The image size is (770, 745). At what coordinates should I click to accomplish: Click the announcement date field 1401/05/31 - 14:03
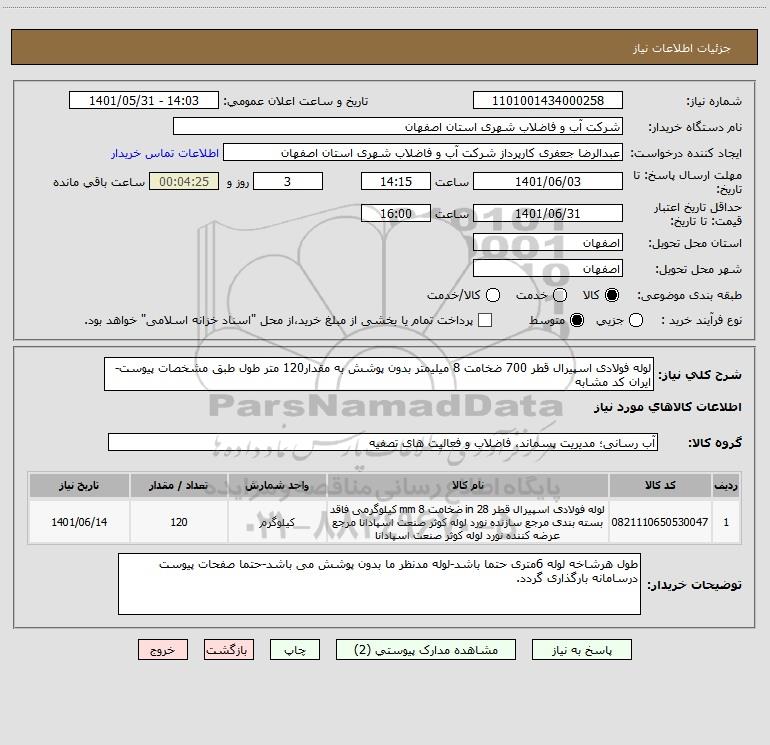pos(144,101)
